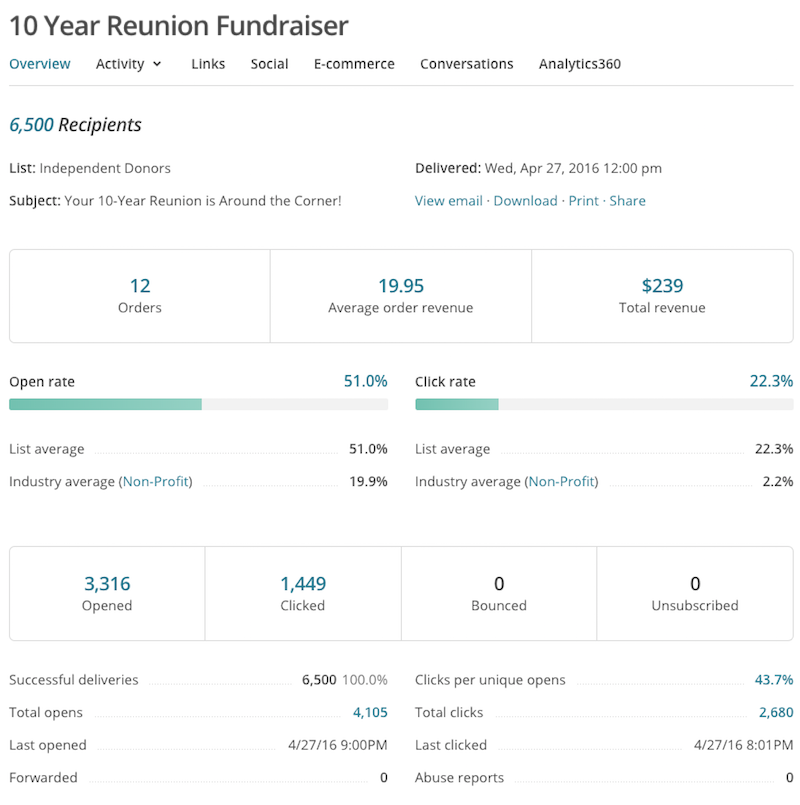Click the Print link
This screenshot has height=805, width=800.
(x=583, y=201)
